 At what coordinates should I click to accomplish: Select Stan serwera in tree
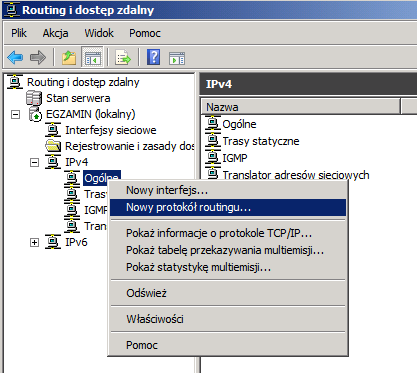click(x=78, y=98)
